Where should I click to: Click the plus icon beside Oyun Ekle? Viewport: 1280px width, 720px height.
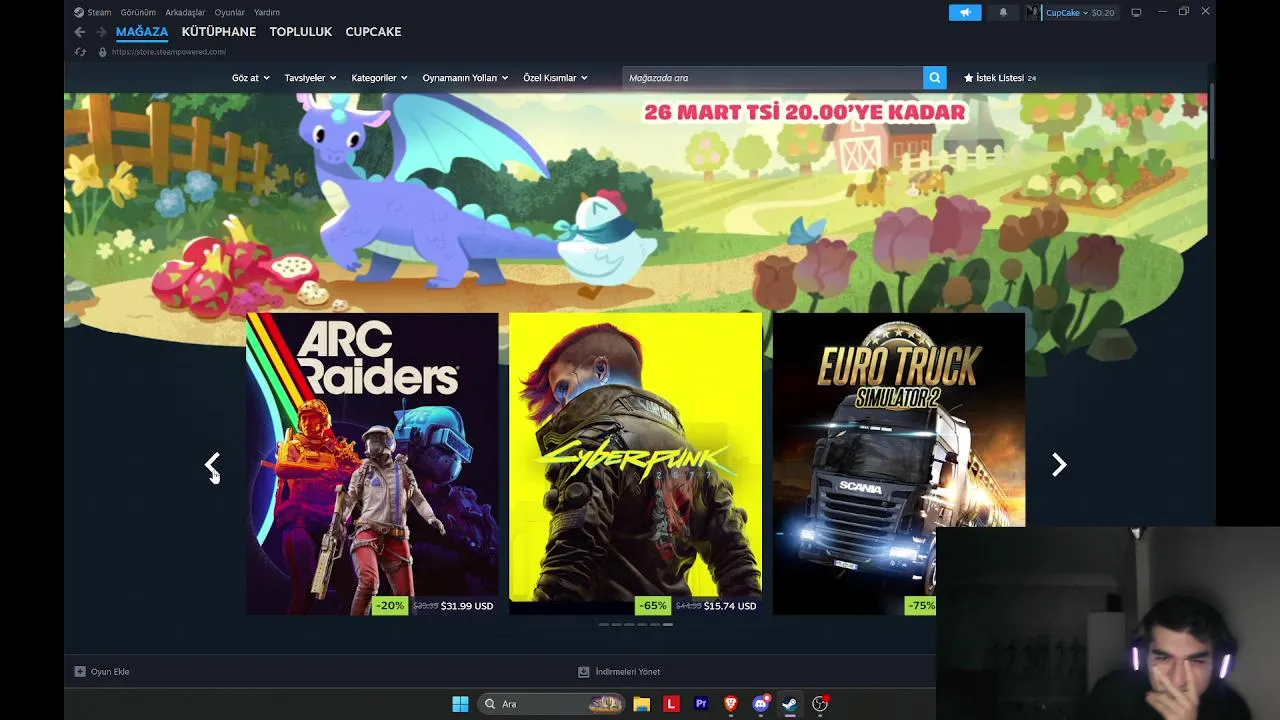tap(80, 672)
